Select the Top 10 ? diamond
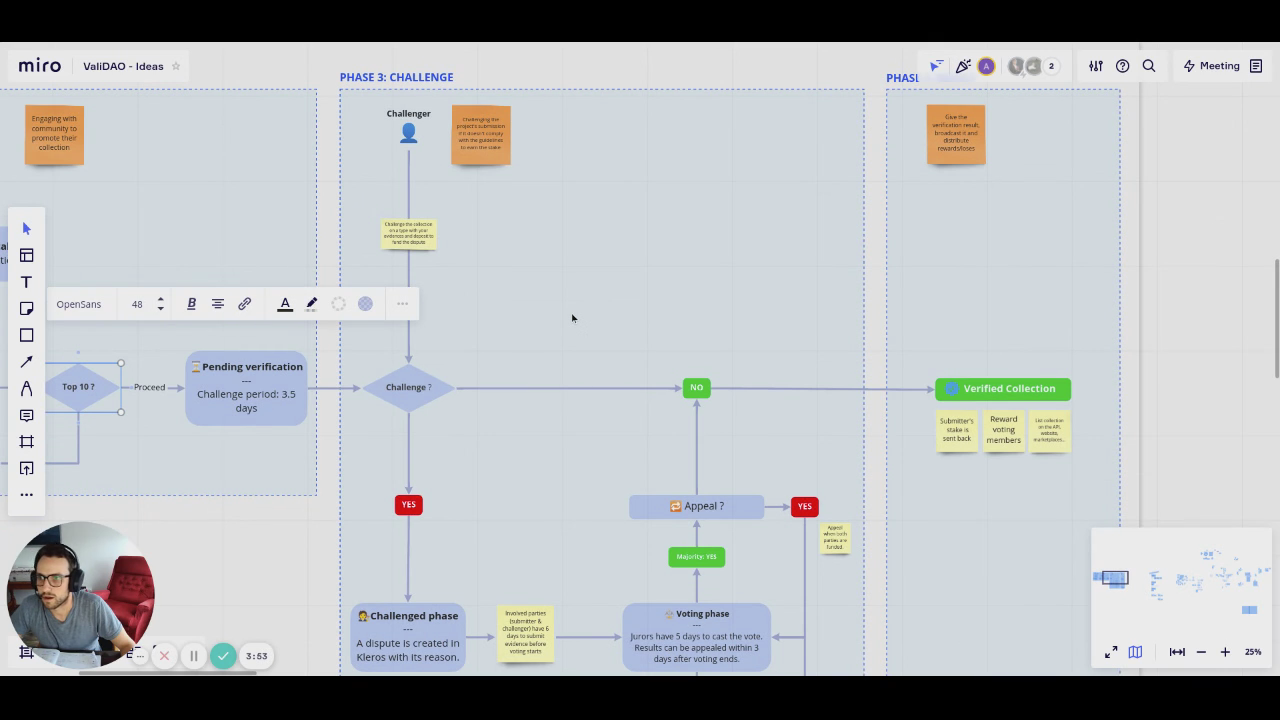 coord(78,387)
